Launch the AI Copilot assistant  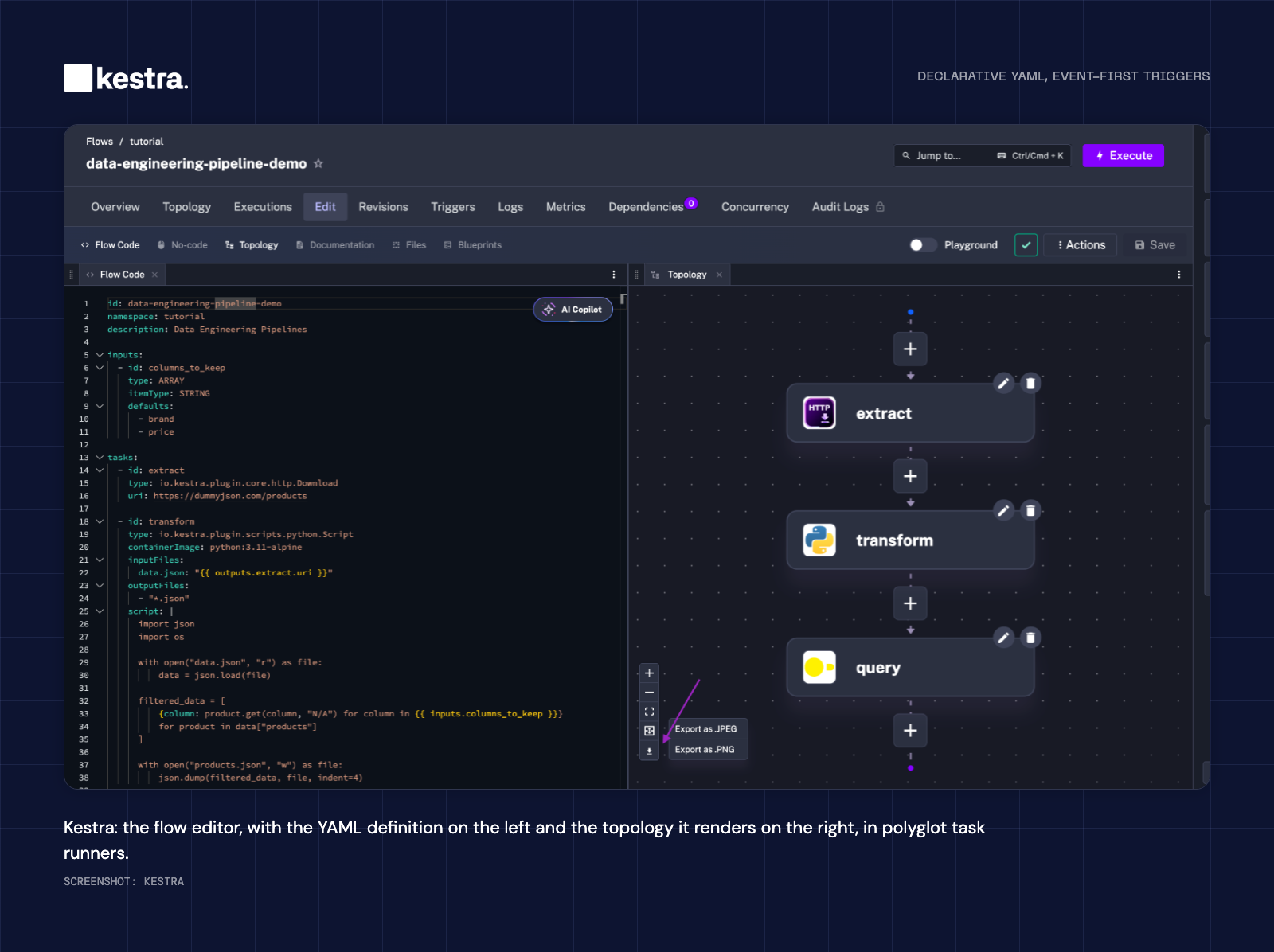click(x=573, y=310)
